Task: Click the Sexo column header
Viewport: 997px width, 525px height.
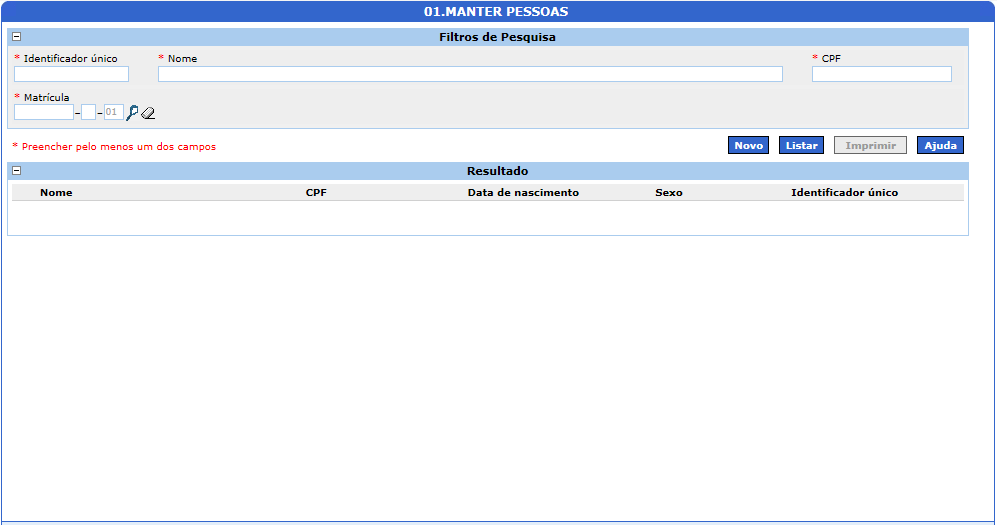Action: (668, 192)
